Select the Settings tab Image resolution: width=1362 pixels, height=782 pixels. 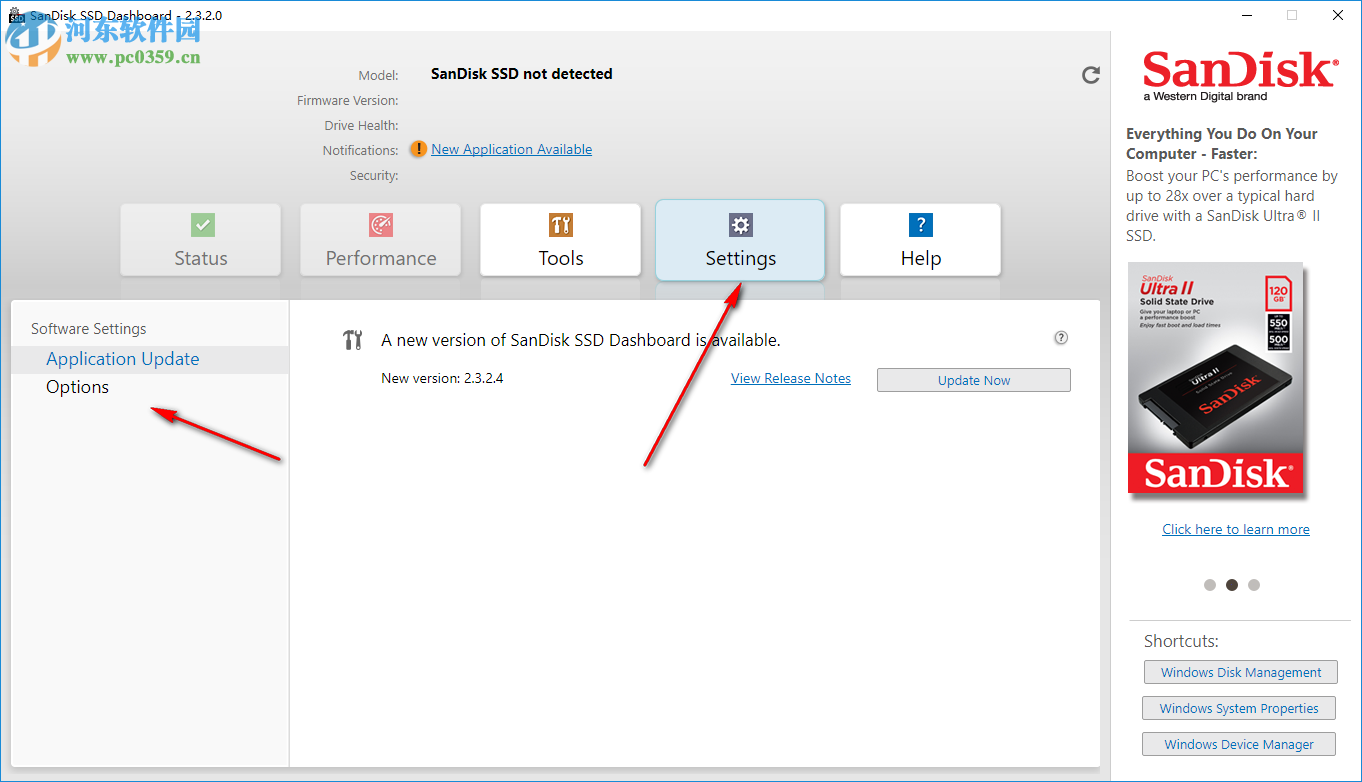point(740,240)
